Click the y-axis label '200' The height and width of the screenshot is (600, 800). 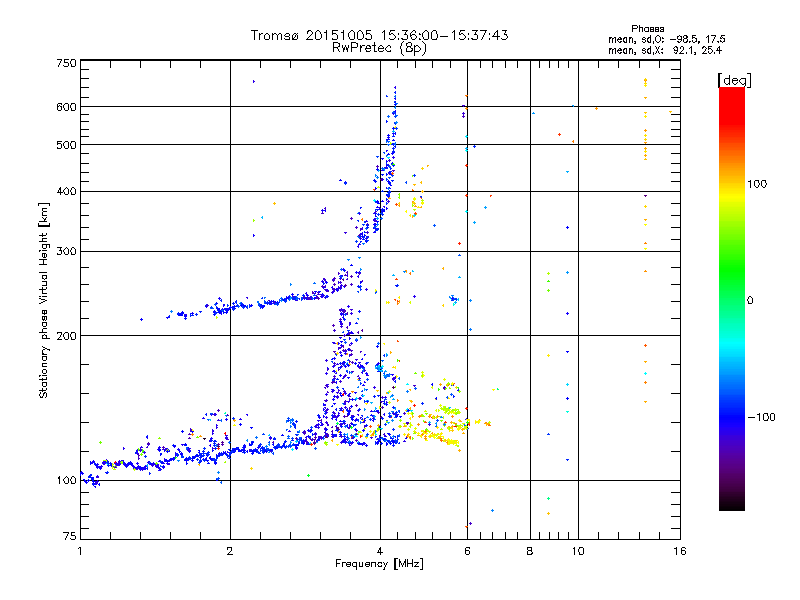(66, 336)
